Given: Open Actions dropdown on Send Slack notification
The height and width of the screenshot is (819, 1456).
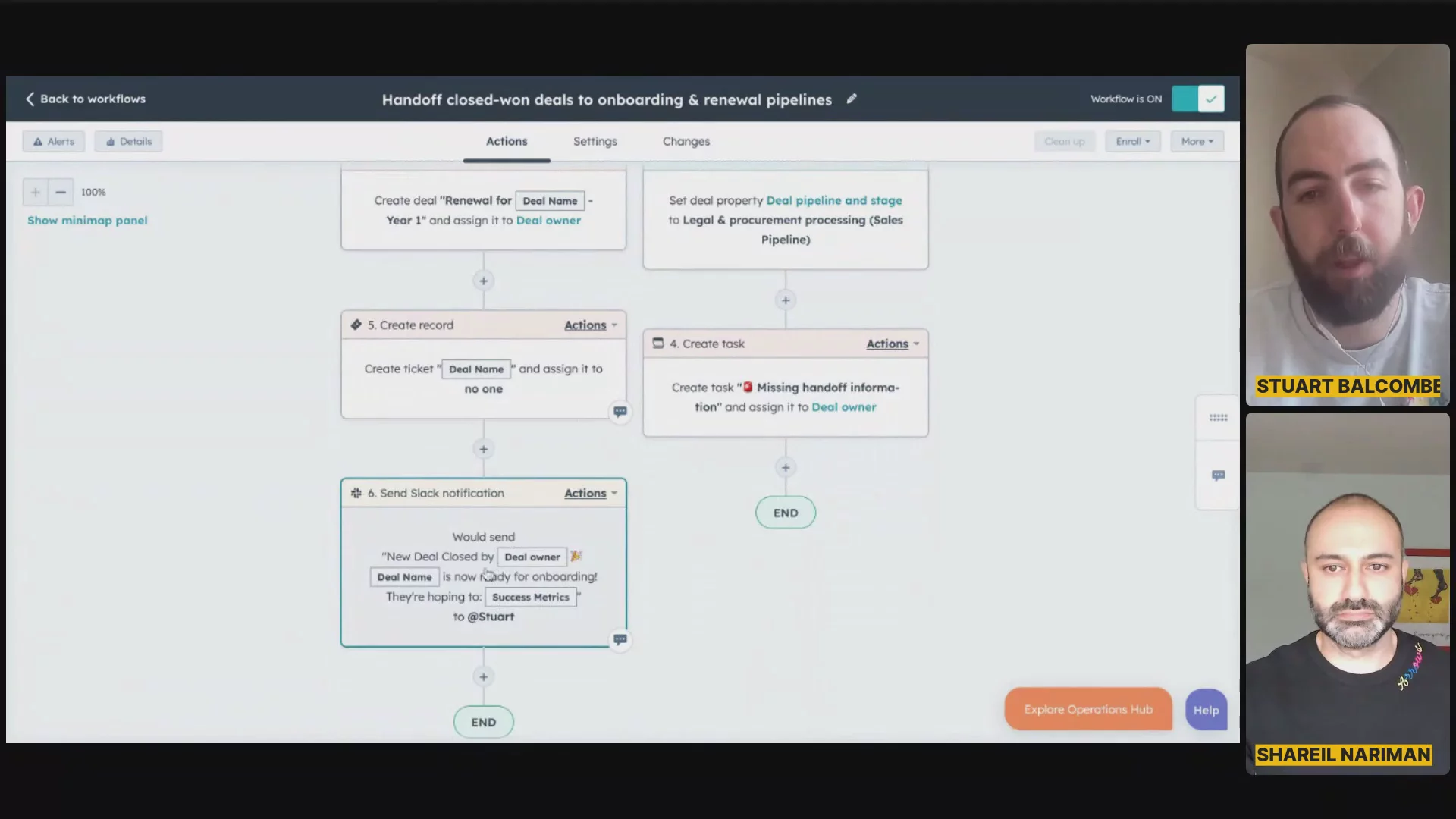Looking at the screenshot, I should pyautogui.click(x=590, y=494).
